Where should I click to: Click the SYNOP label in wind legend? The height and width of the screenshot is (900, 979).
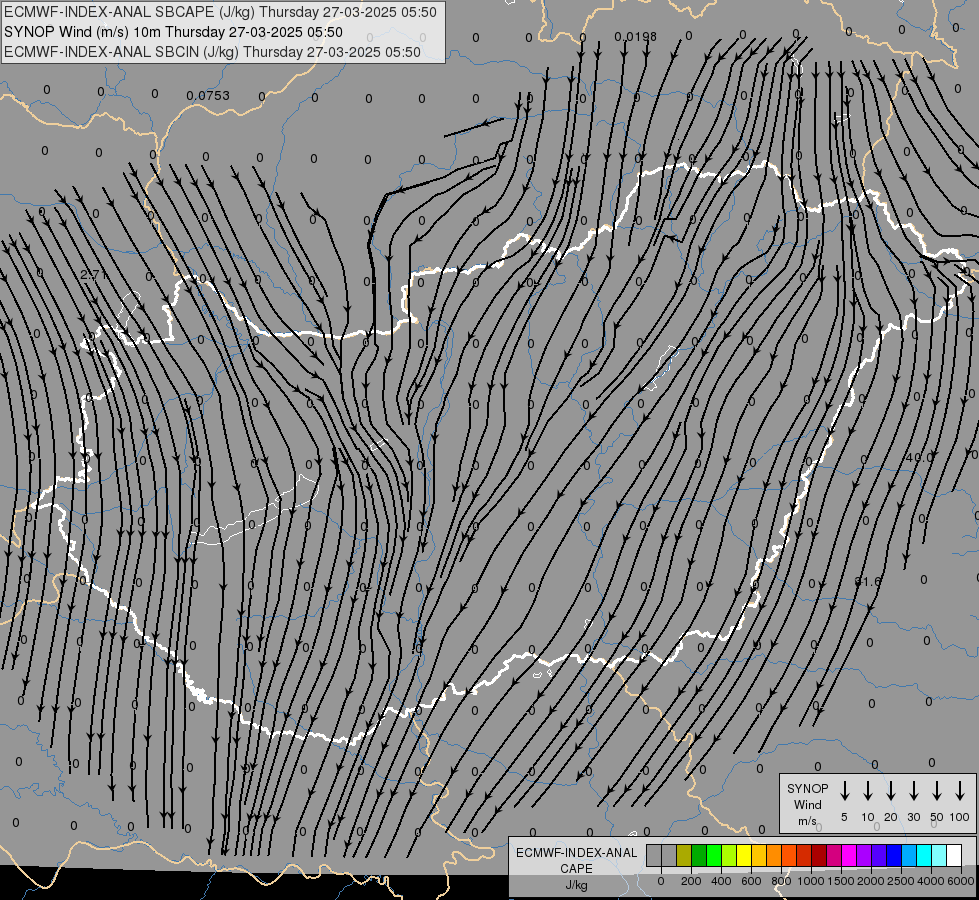click(x=807, y=788)
